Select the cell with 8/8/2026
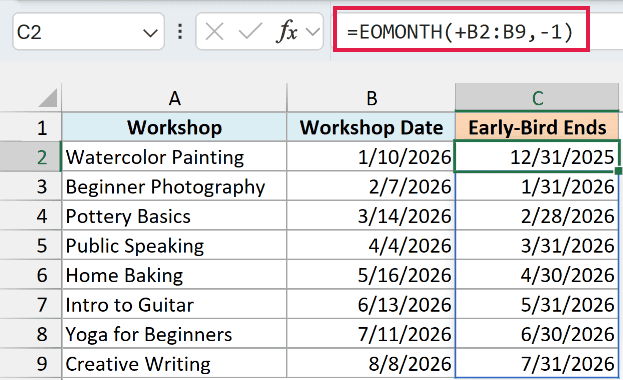 371,363
